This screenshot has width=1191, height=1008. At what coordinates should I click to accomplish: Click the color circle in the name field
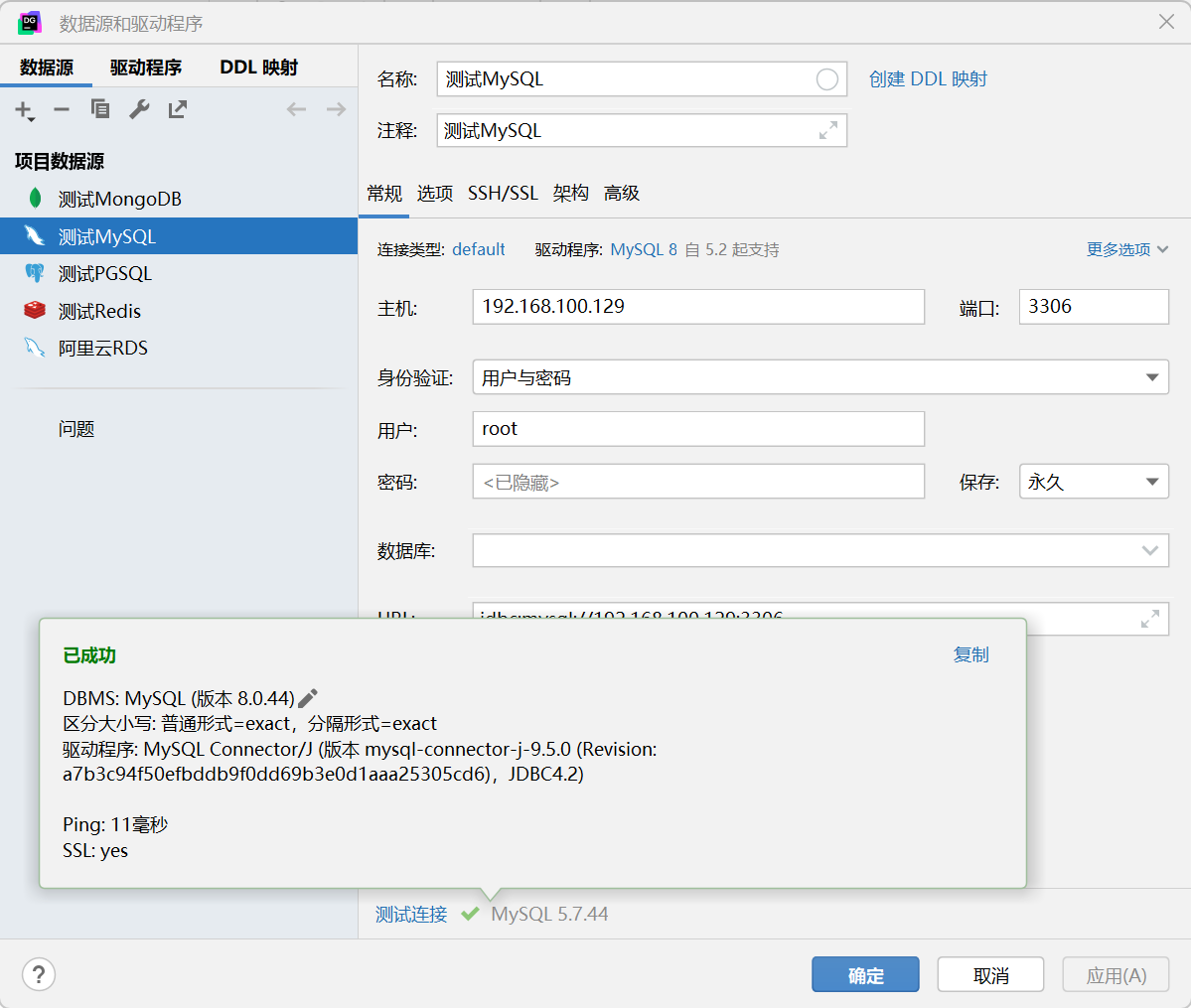pos(827,79)
